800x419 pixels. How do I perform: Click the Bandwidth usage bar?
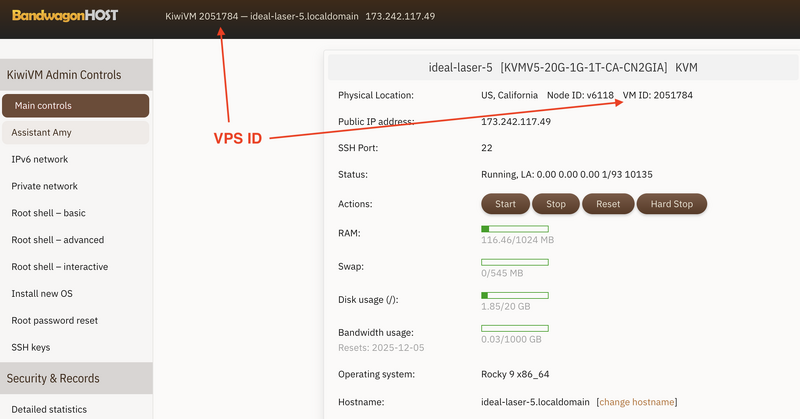point(515,328)
